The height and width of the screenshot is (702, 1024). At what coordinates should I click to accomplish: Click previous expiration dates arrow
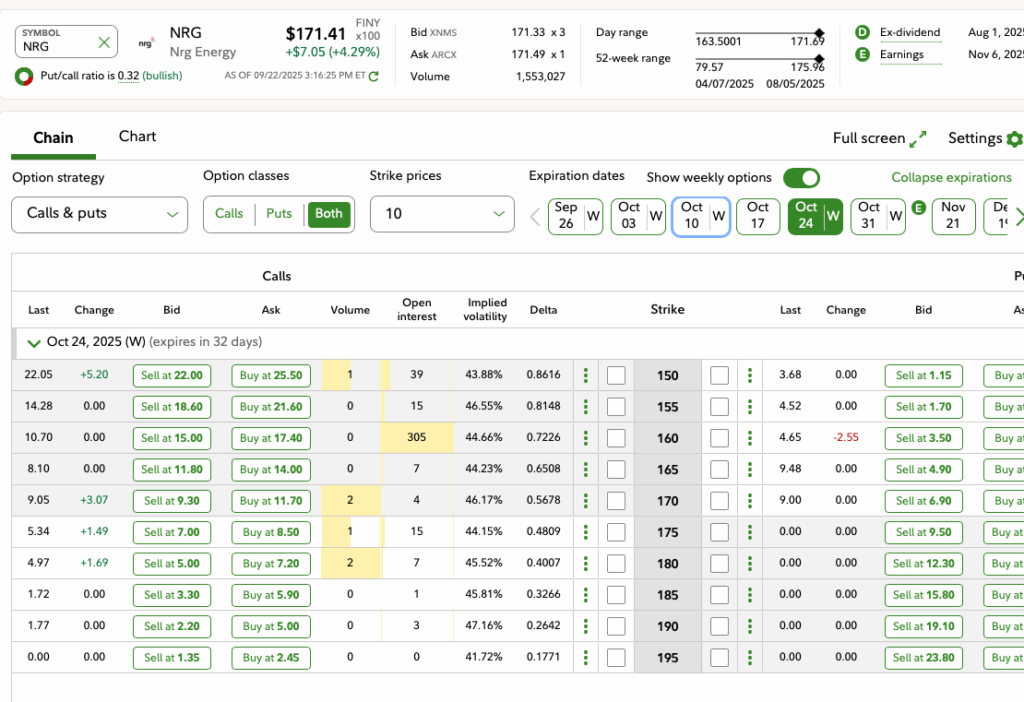[x=535, y=216]
